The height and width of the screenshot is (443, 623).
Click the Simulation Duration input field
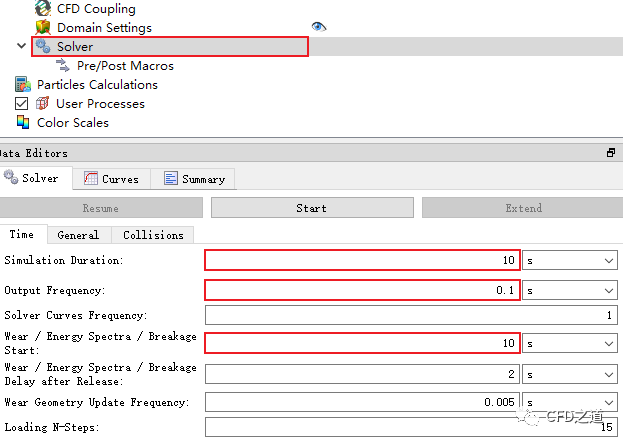362,261
